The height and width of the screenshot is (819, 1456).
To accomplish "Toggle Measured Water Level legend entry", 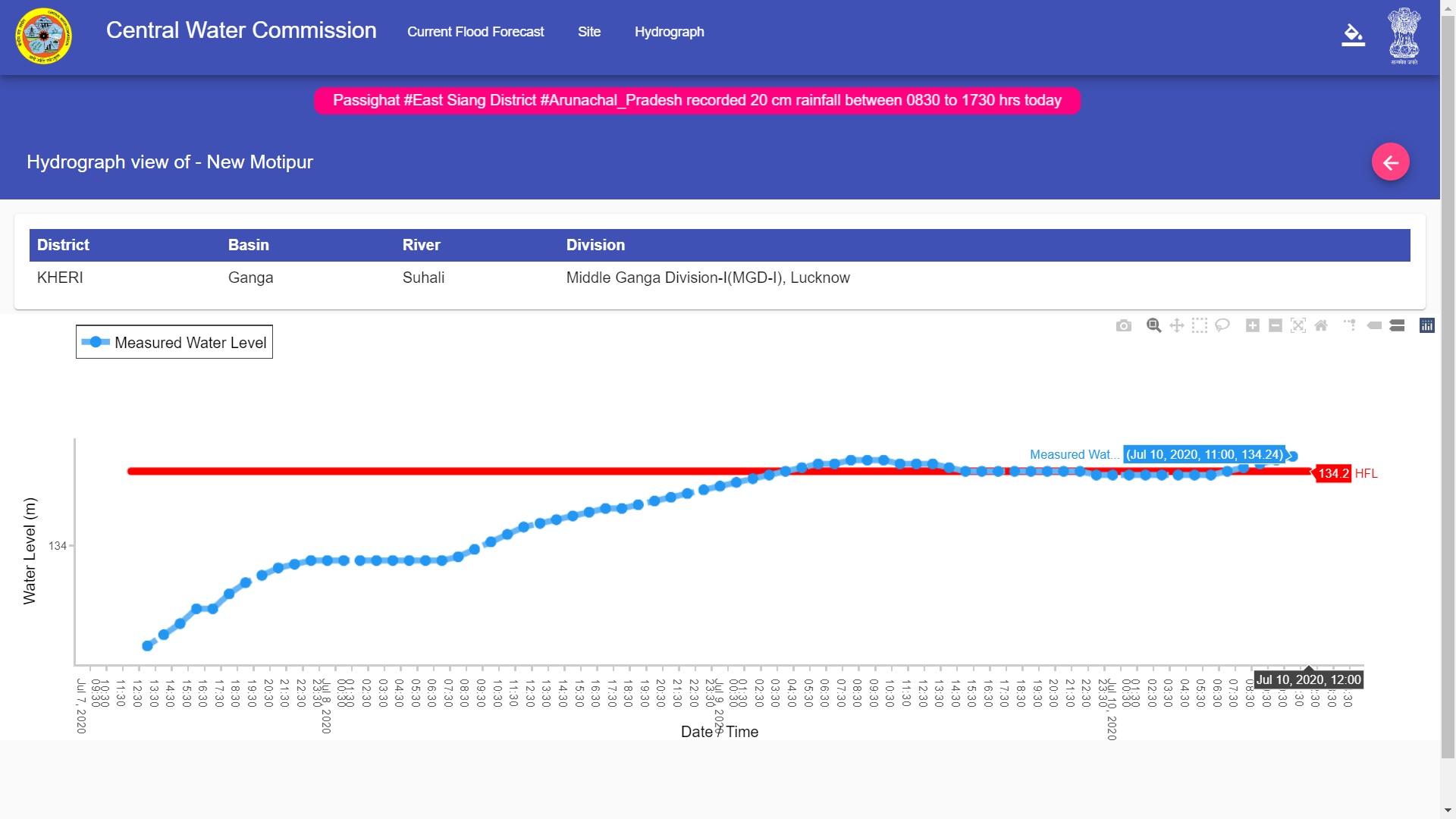I will 174,343.
